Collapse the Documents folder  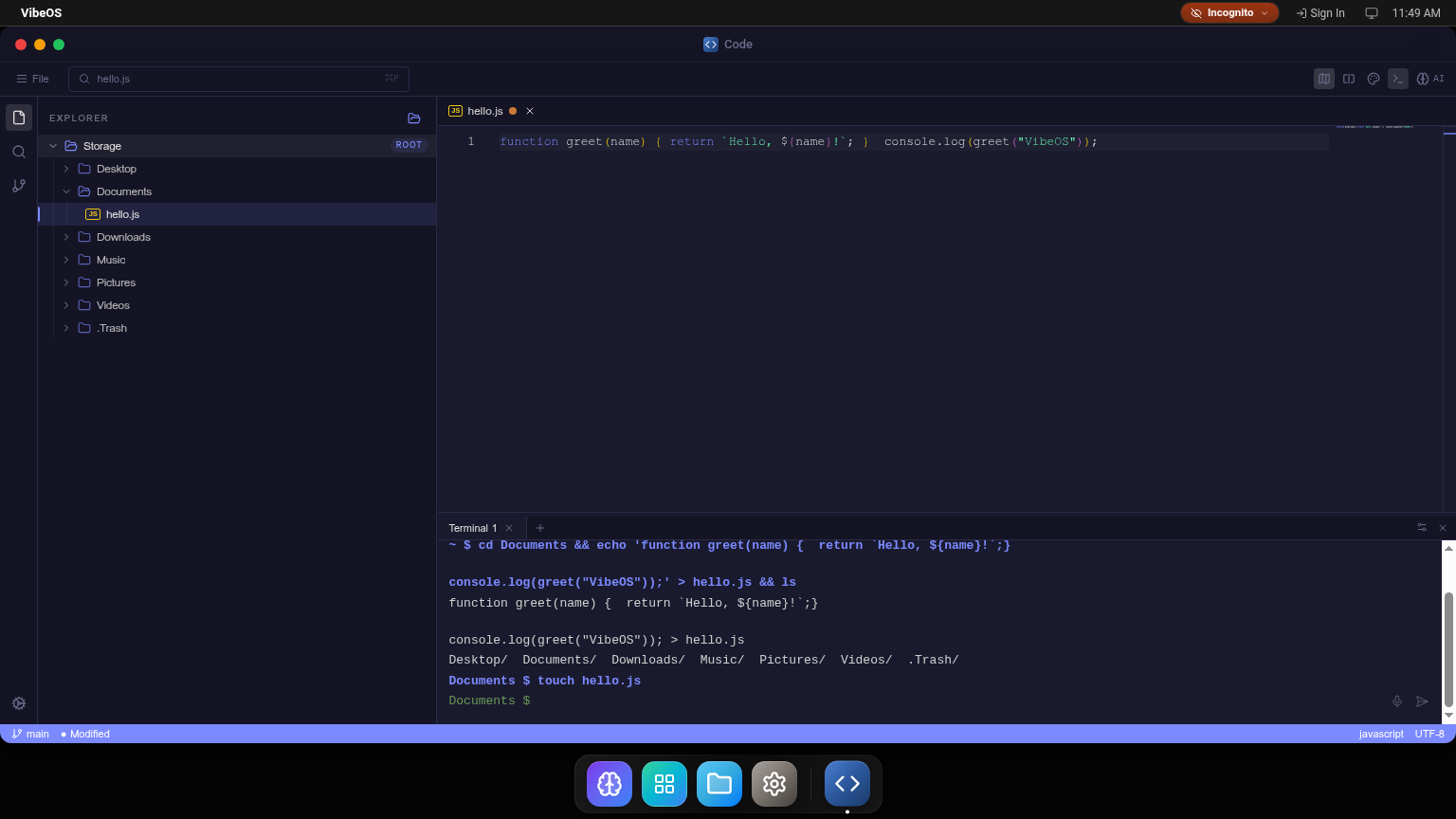coord(66,191)
